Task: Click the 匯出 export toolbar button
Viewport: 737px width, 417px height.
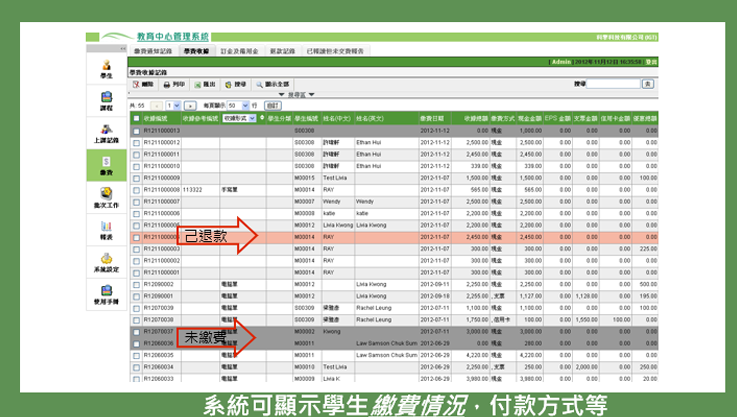Action: [205, 85]
